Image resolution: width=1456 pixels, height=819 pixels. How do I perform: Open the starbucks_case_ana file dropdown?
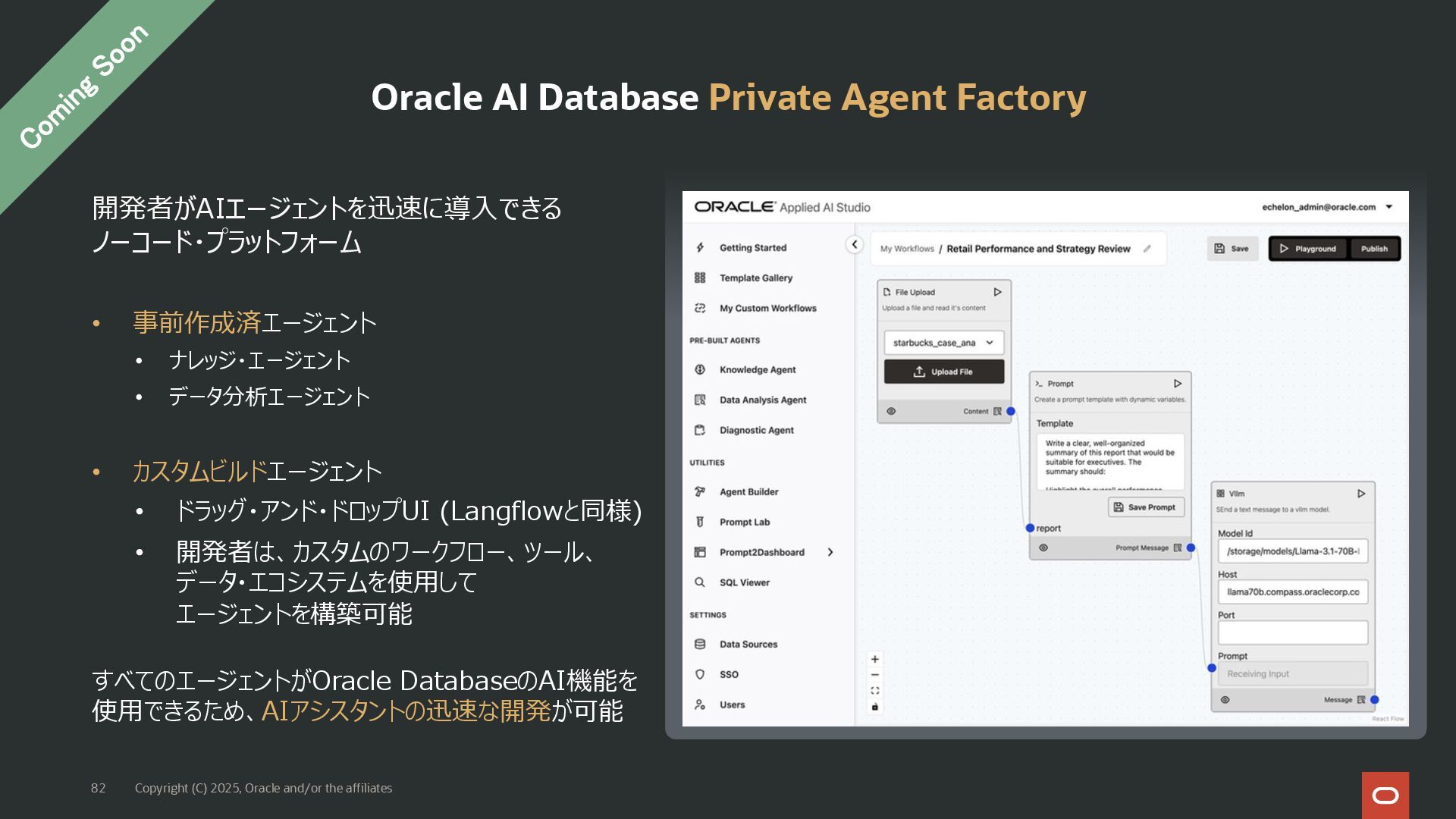click(x=943, y=343)
